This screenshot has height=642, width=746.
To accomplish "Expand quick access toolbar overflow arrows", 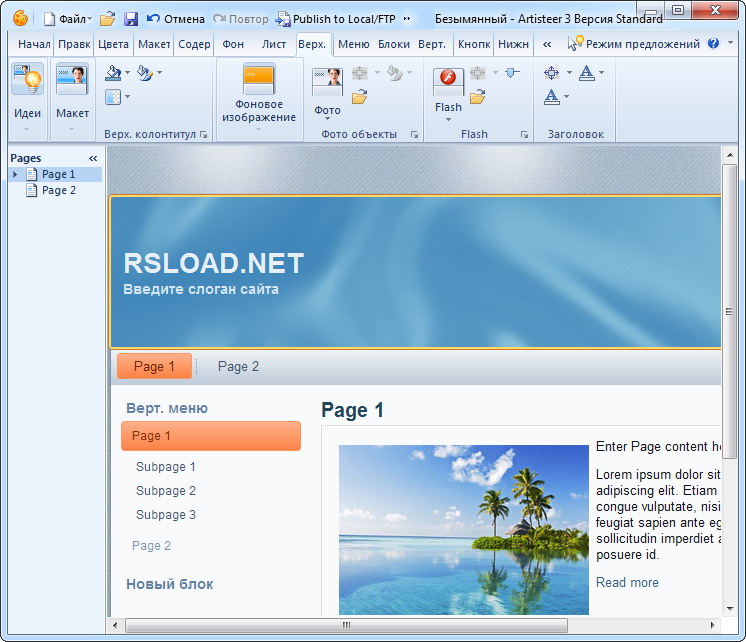I will click(407, 19).
